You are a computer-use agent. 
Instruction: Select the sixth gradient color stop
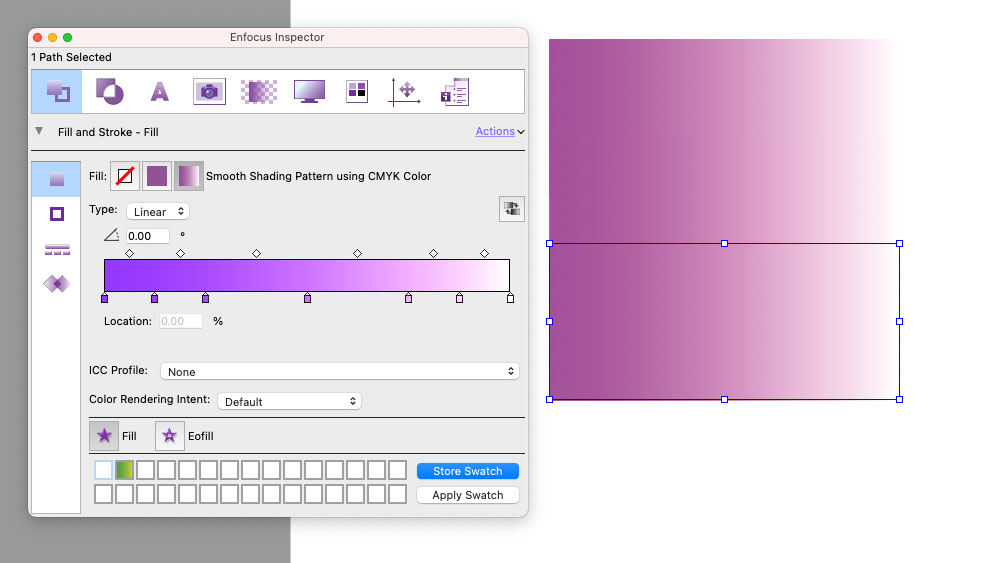click(x=459, y=298)
